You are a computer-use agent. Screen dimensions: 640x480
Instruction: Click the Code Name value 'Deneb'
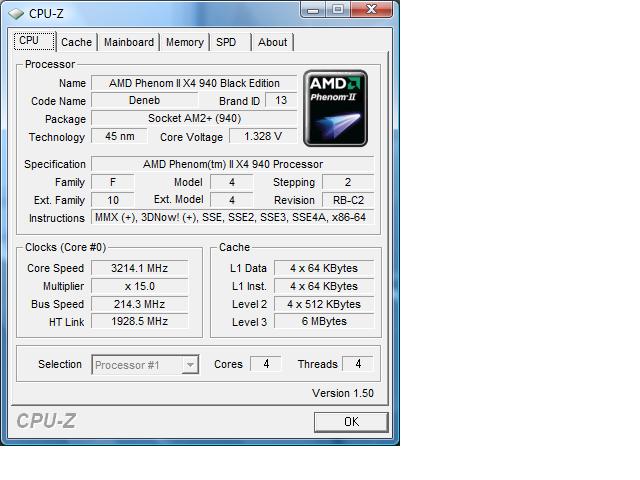click(144, 100)
